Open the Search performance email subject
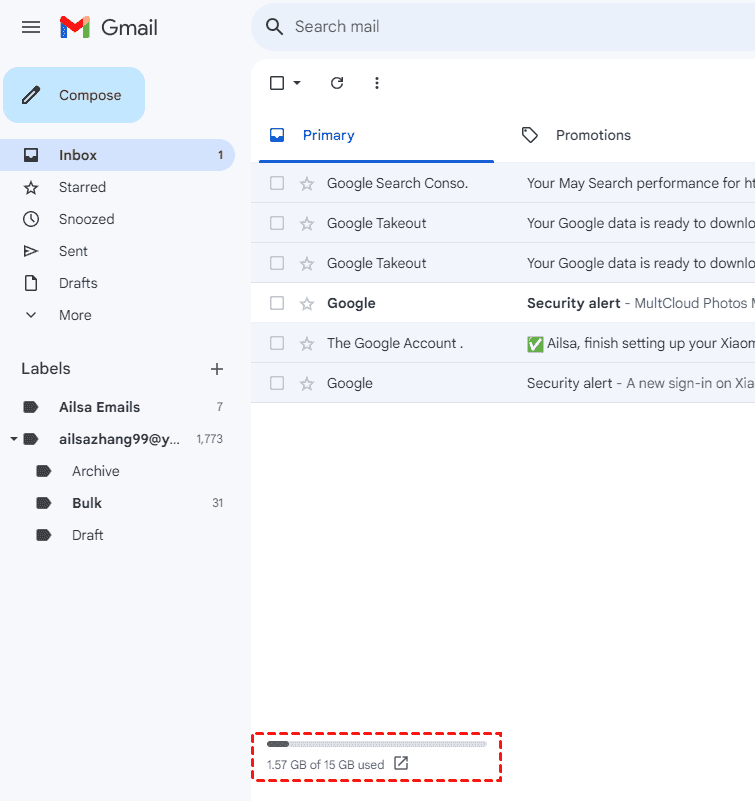The width and height of the screenshot is (755, 801). (641, 183)
